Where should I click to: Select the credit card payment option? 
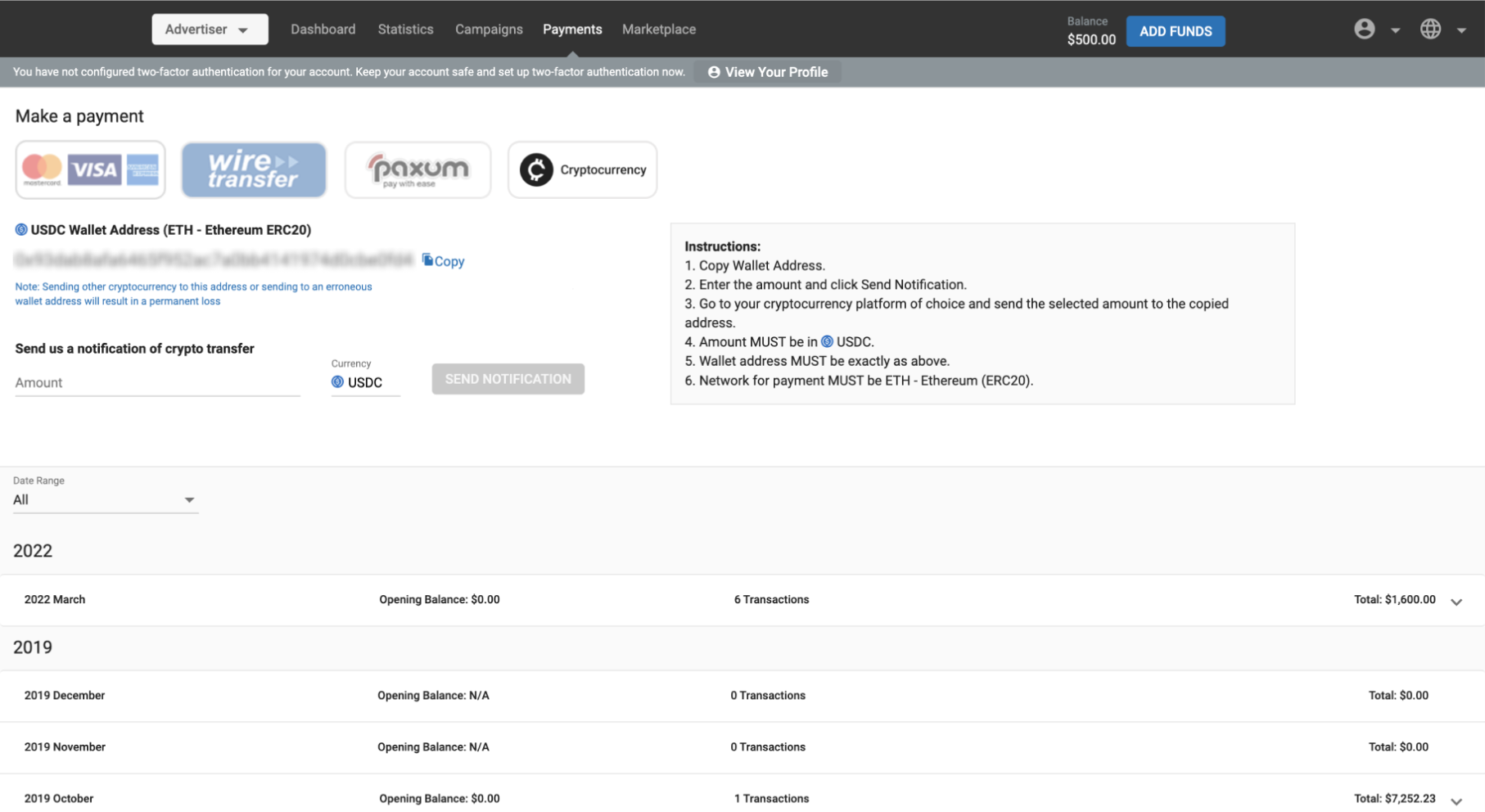click(x=90, y=169)
